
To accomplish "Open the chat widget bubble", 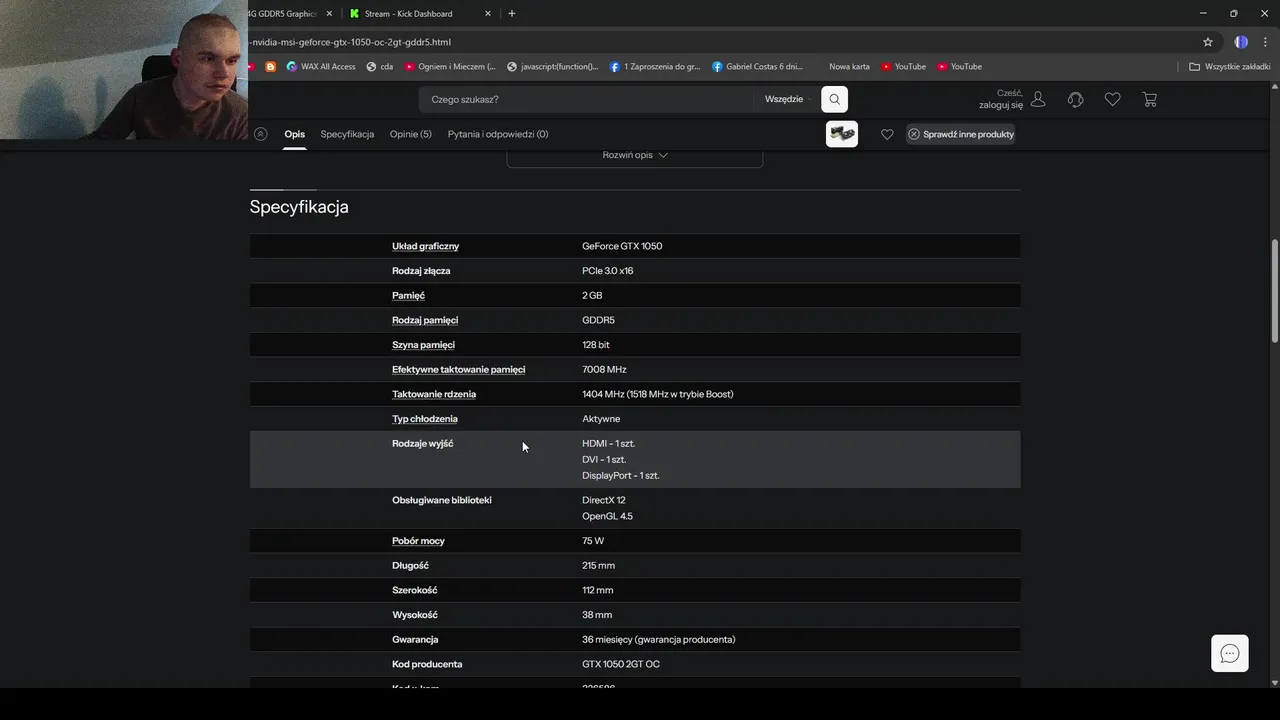I will pyautogui.click(x=1230, y=654).
